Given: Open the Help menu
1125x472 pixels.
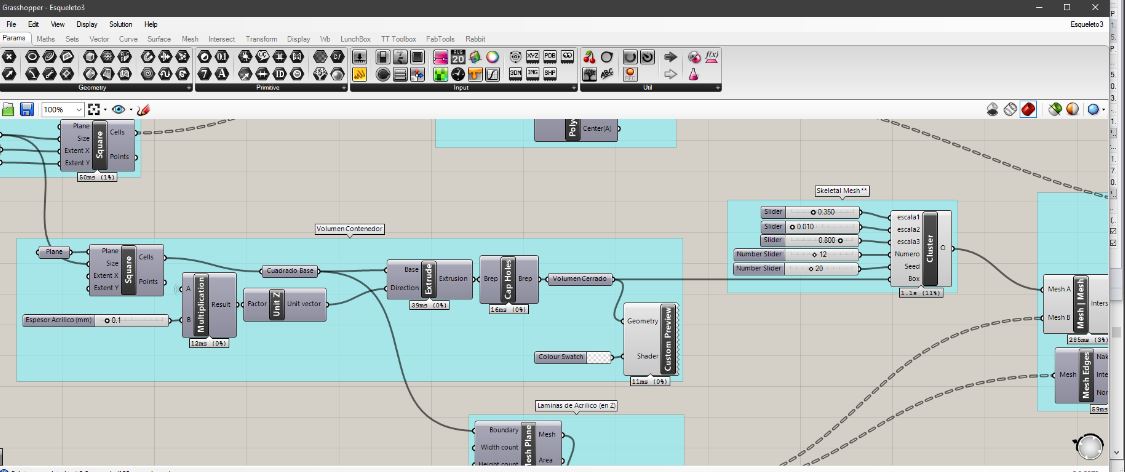Looking at the screenshot, I should pos(151,24).
